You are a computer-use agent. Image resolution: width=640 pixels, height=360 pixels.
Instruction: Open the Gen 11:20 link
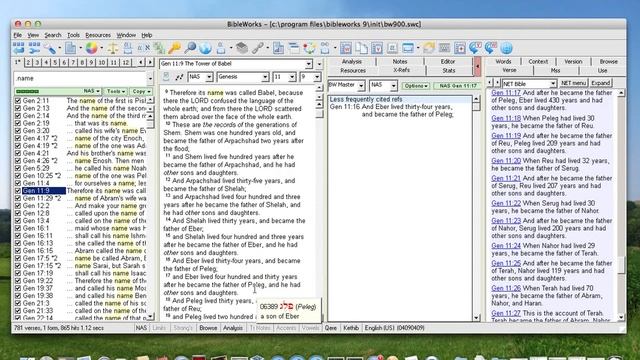tap(506, 161)
